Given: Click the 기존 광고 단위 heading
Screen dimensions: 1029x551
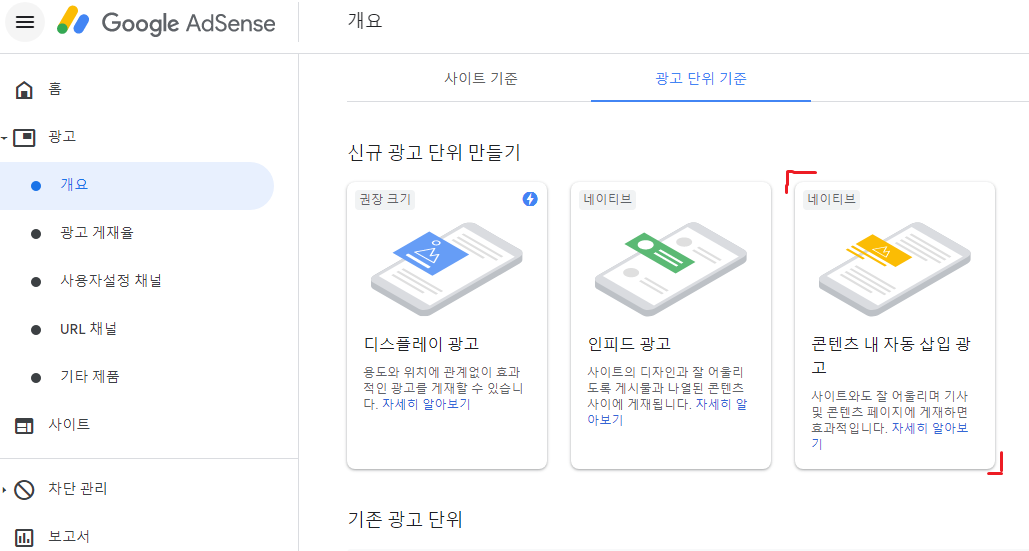Looking at the screenshot, I should tap(406, 520).
